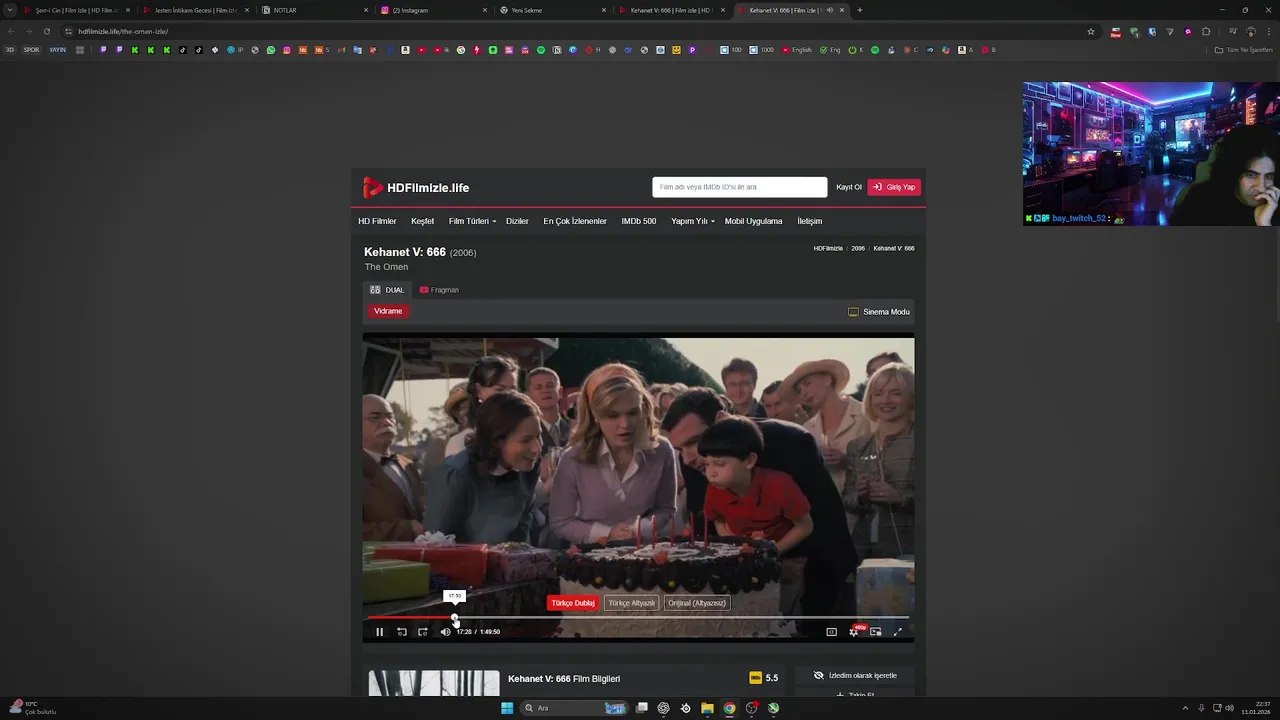Mark film as watched (İzledim olarak işaretle)

click(855, 676)
